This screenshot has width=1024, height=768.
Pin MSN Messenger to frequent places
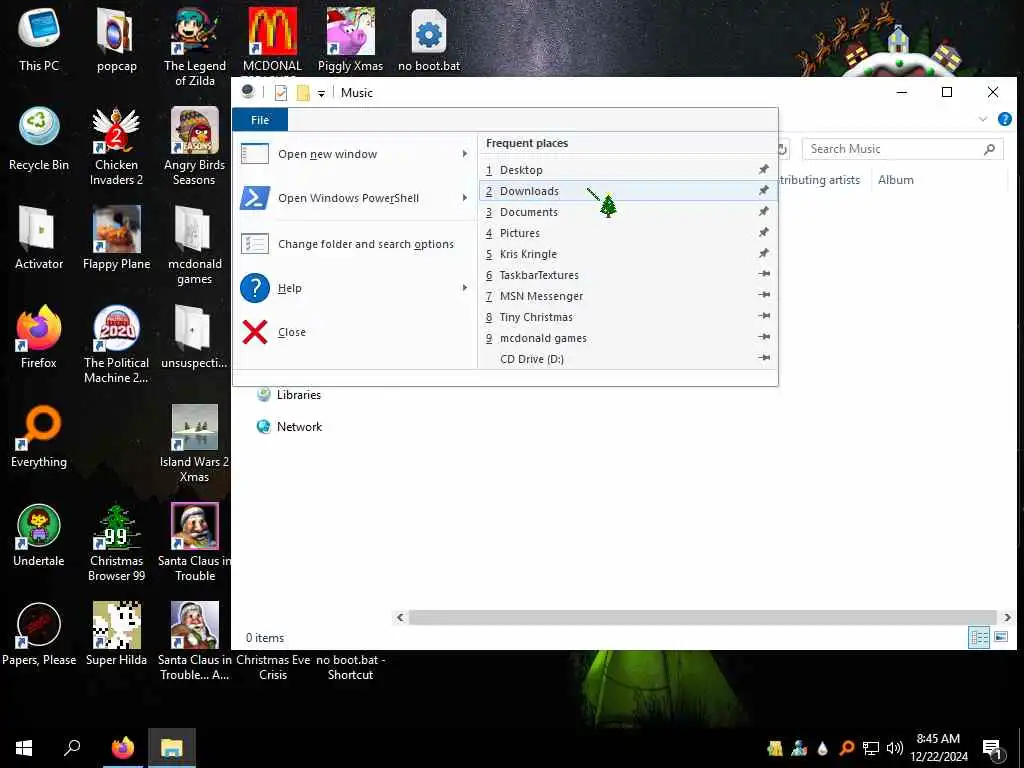(x=763, y=295)
